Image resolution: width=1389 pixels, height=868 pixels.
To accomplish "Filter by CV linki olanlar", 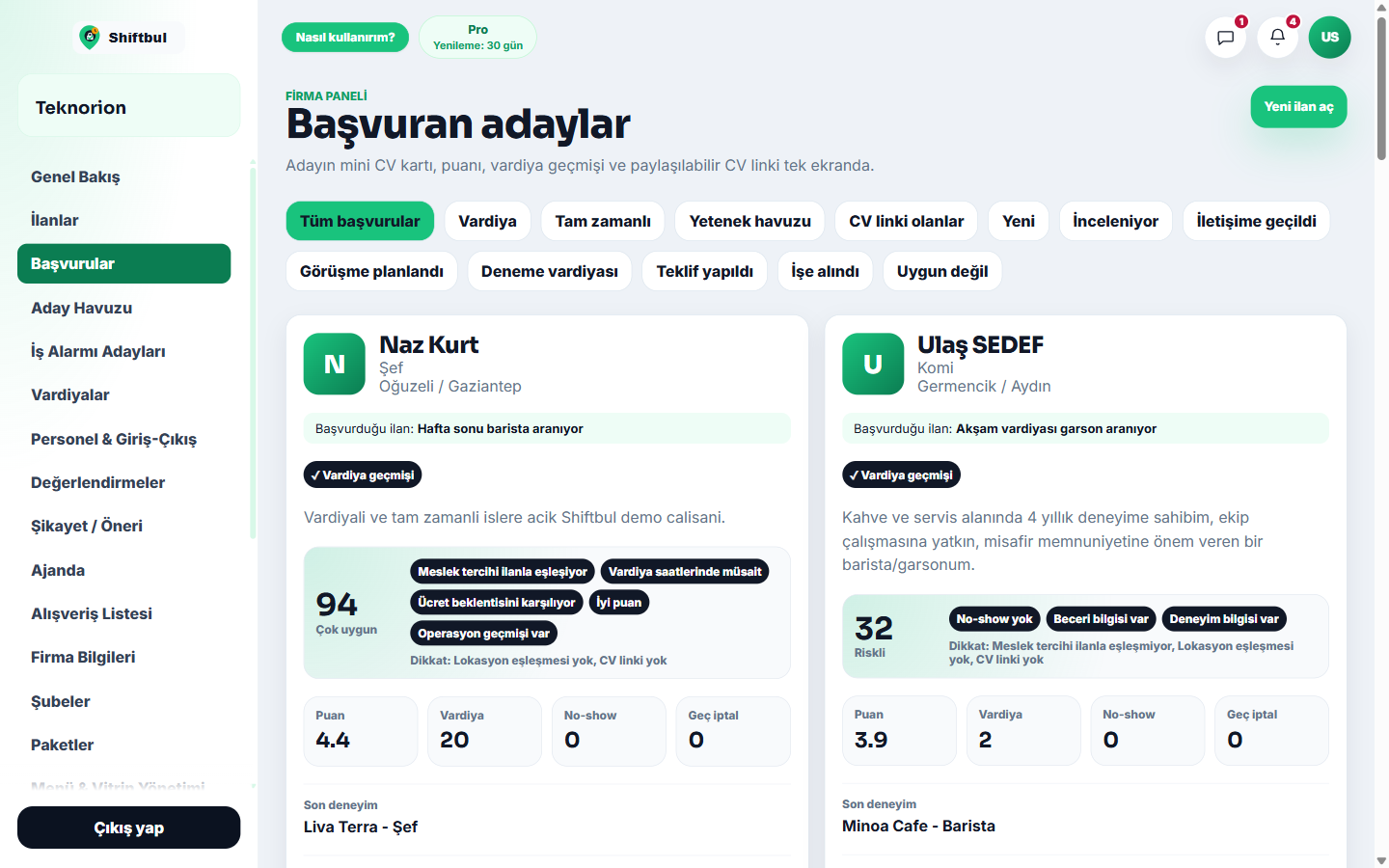I will (x=906, y=221).
